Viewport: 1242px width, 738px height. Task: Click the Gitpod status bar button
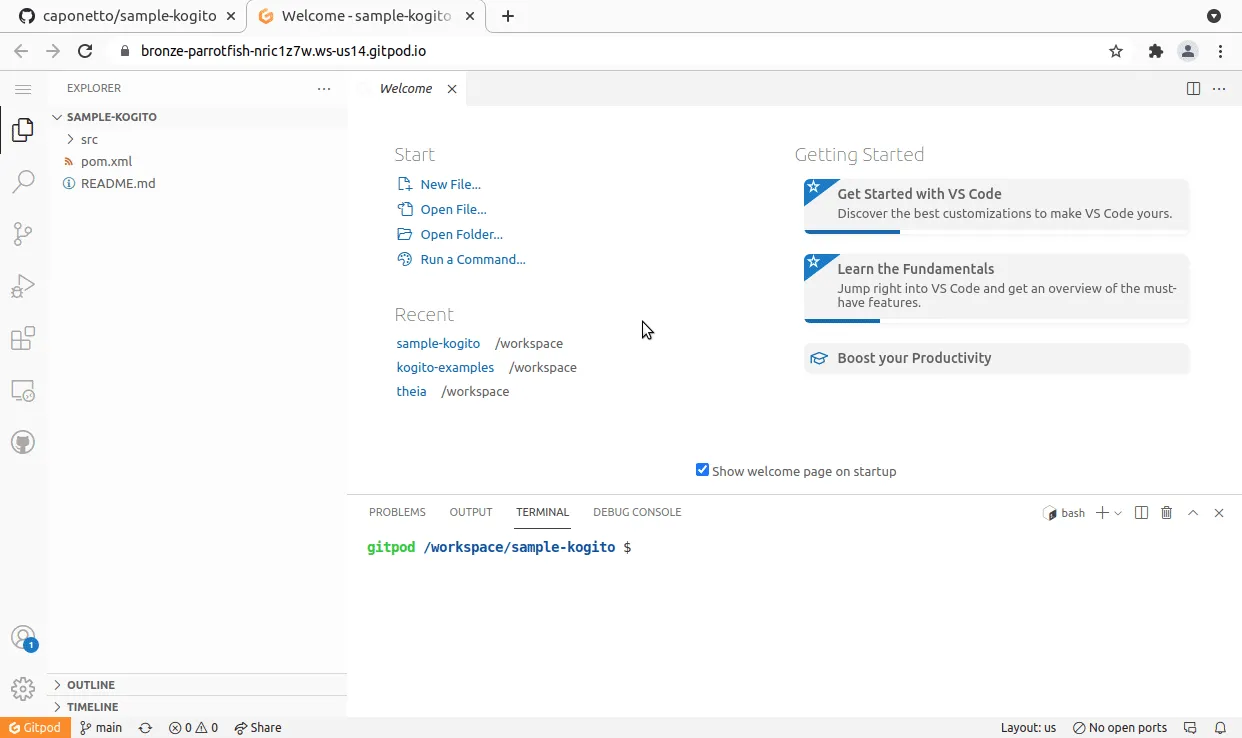point(35,728)
